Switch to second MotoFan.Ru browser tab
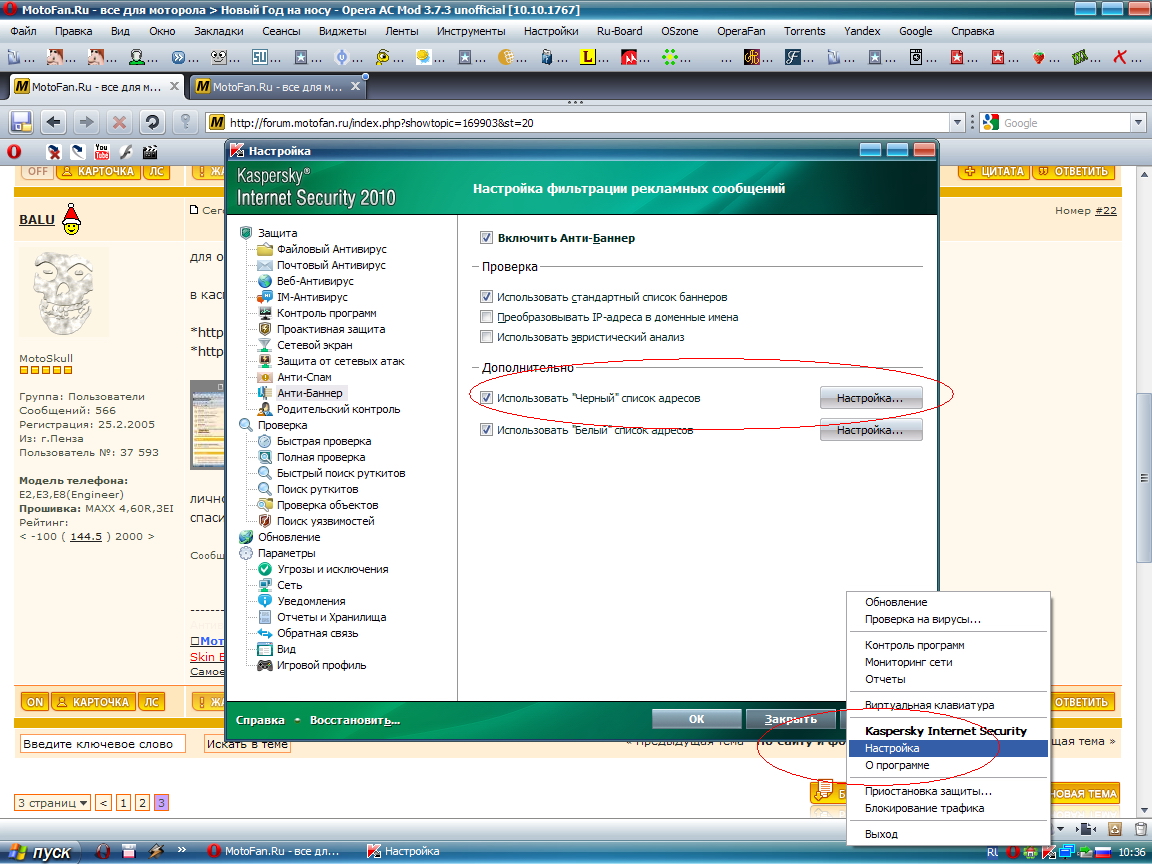This screenshot has height=864, width=1152. point(278,87)
